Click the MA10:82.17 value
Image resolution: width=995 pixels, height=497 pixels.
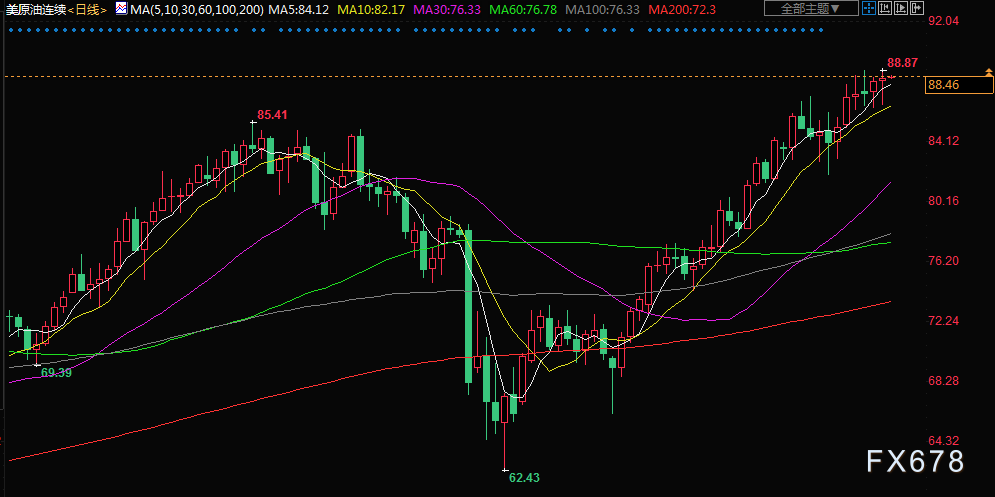coord(372,10)
